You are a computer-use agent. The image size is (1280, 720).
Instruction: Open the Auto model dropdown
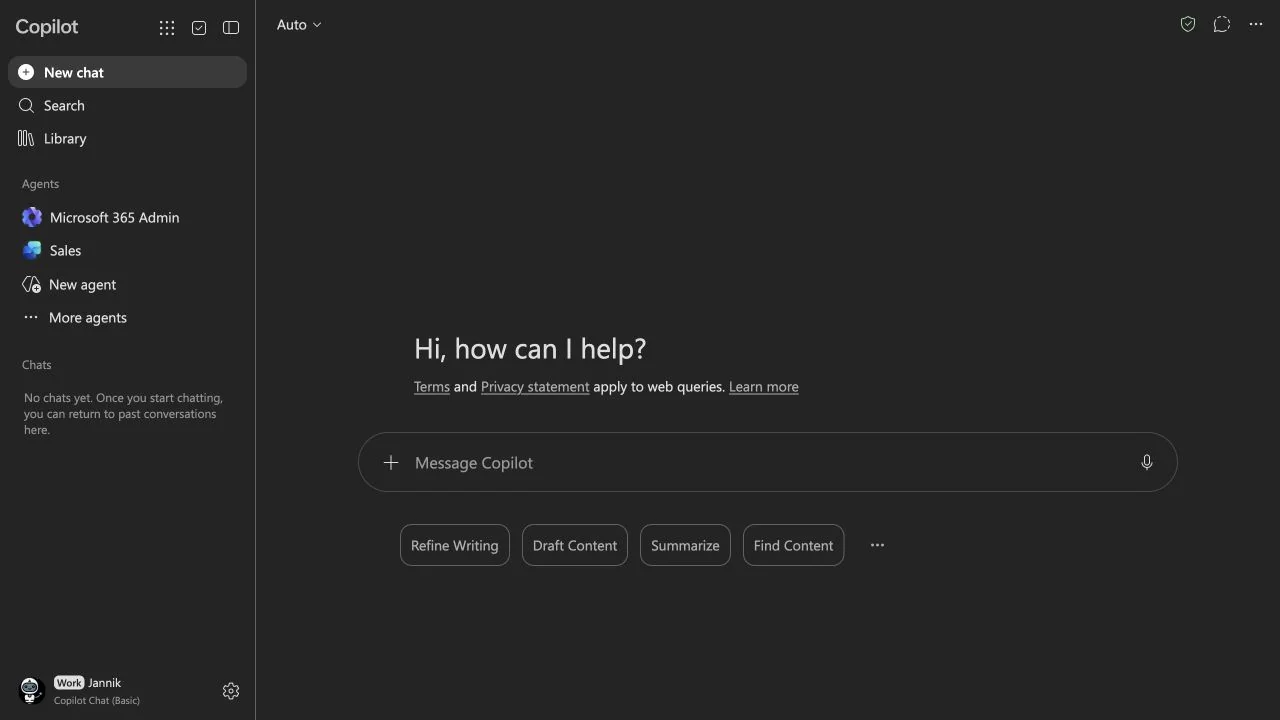coord(299,25)
